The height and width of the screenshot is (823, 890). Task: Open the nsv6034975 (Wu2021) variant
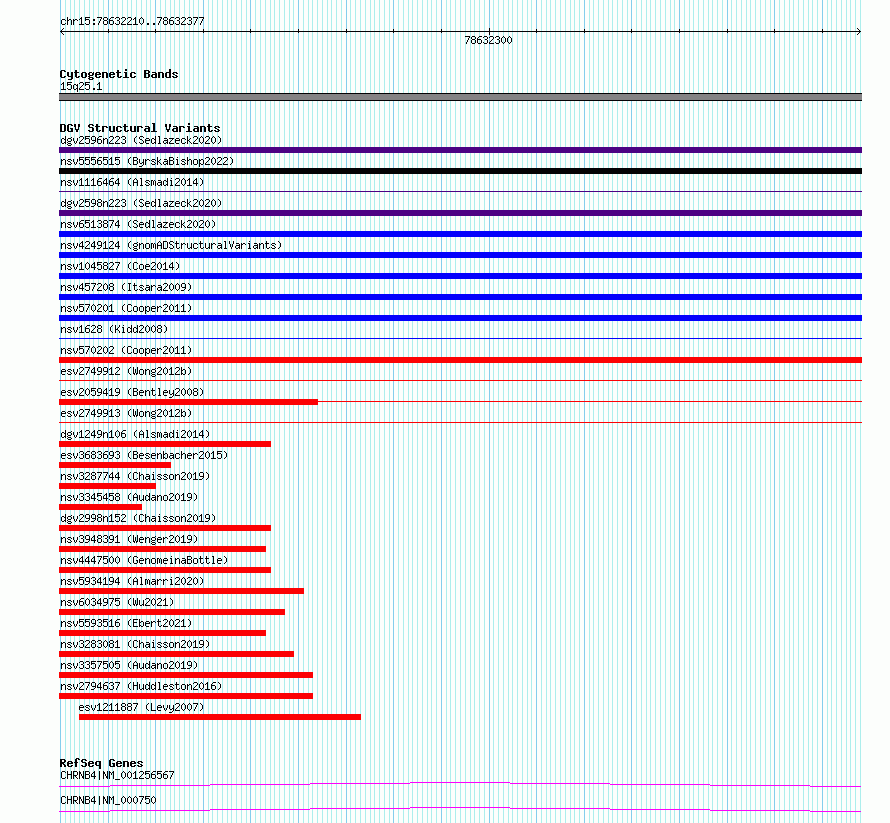tap(117, 602)
